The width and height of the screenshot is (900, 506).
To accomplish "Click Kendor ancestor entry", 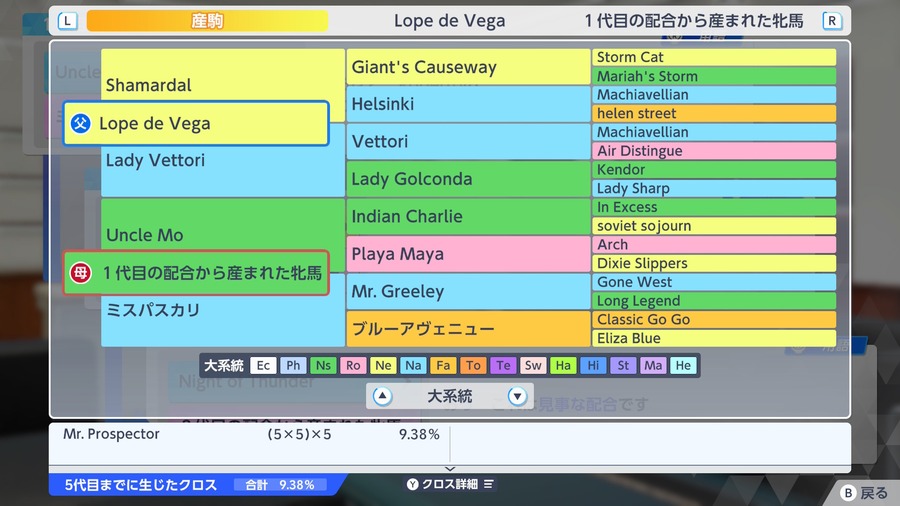I will click(714, 170).
